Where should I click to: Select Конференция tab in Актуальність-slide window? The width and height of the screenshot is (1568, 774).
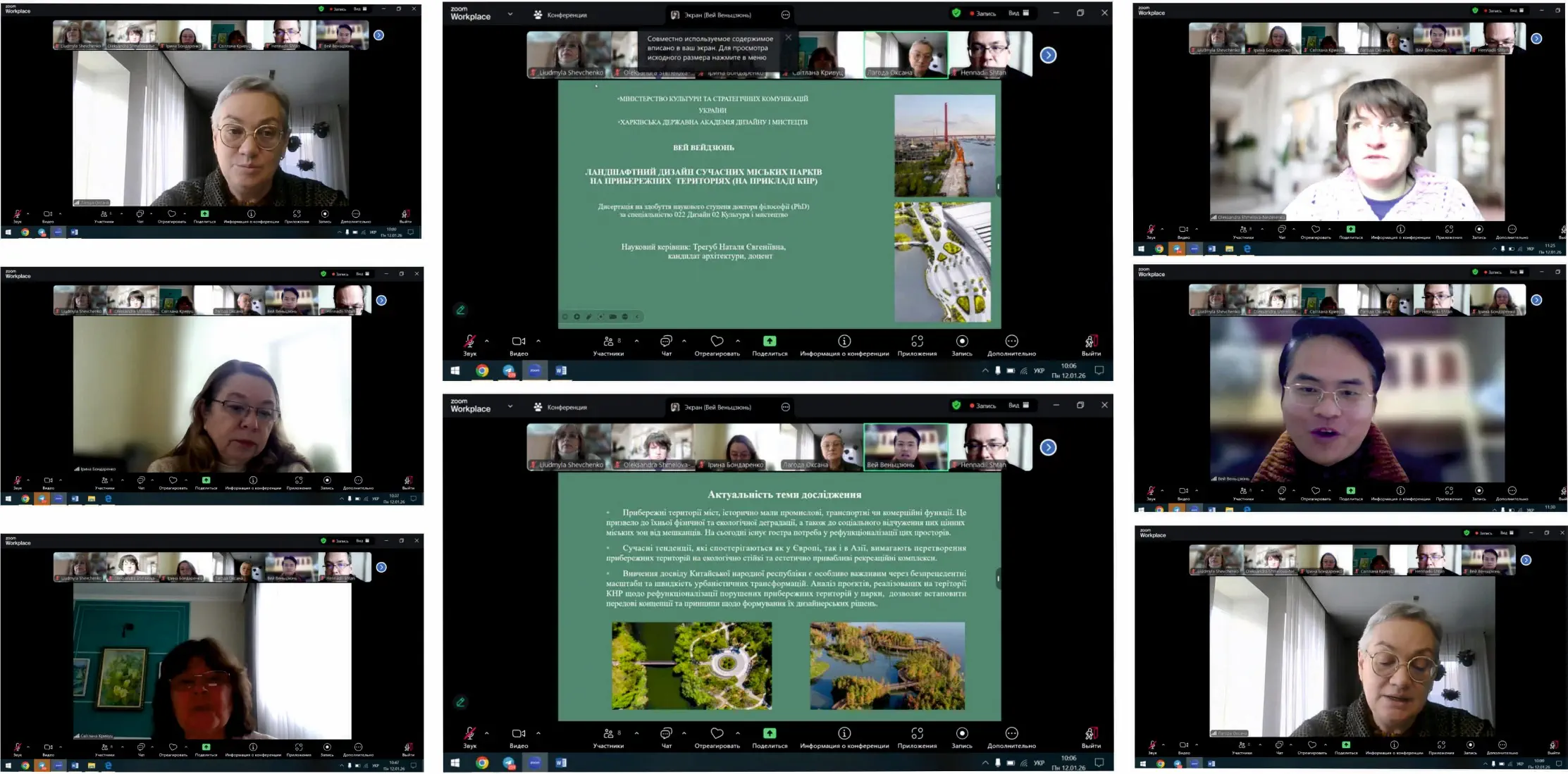560,407
